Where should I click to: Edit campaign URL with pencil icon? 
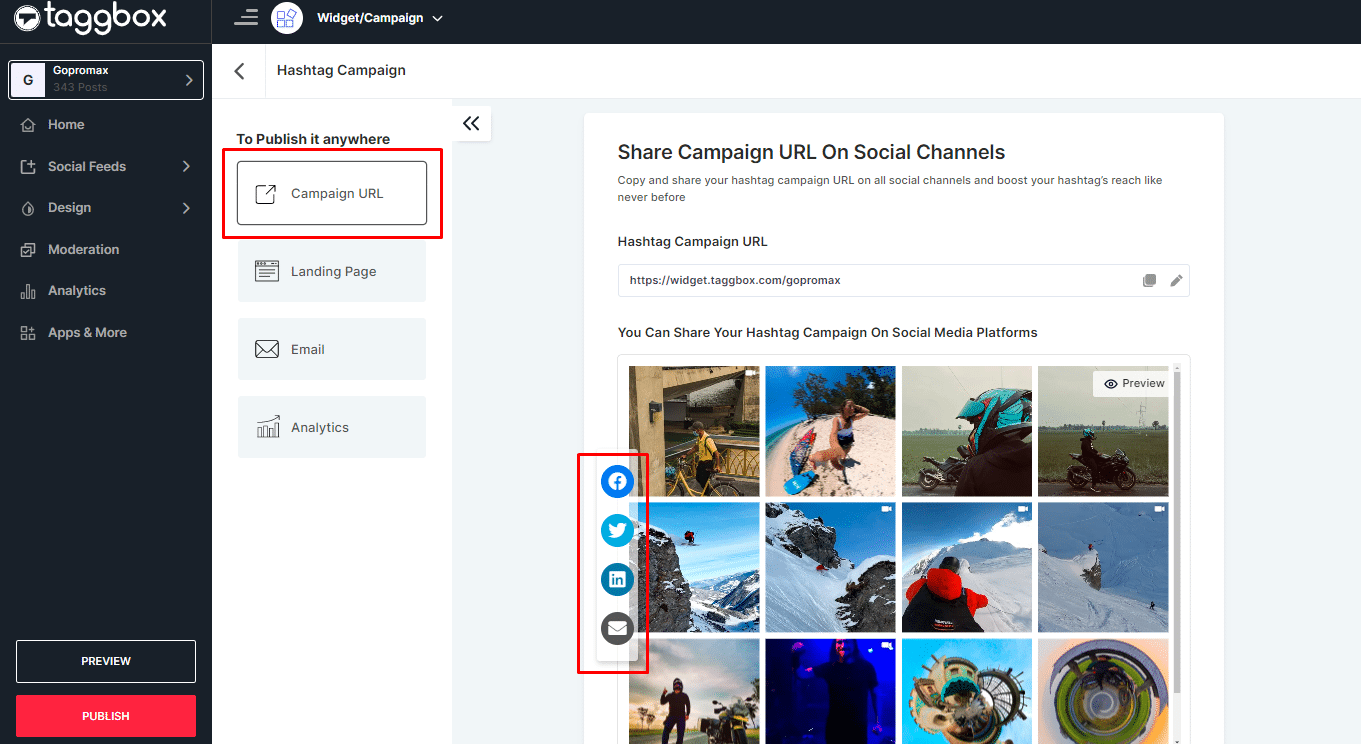click(1176, 281)
